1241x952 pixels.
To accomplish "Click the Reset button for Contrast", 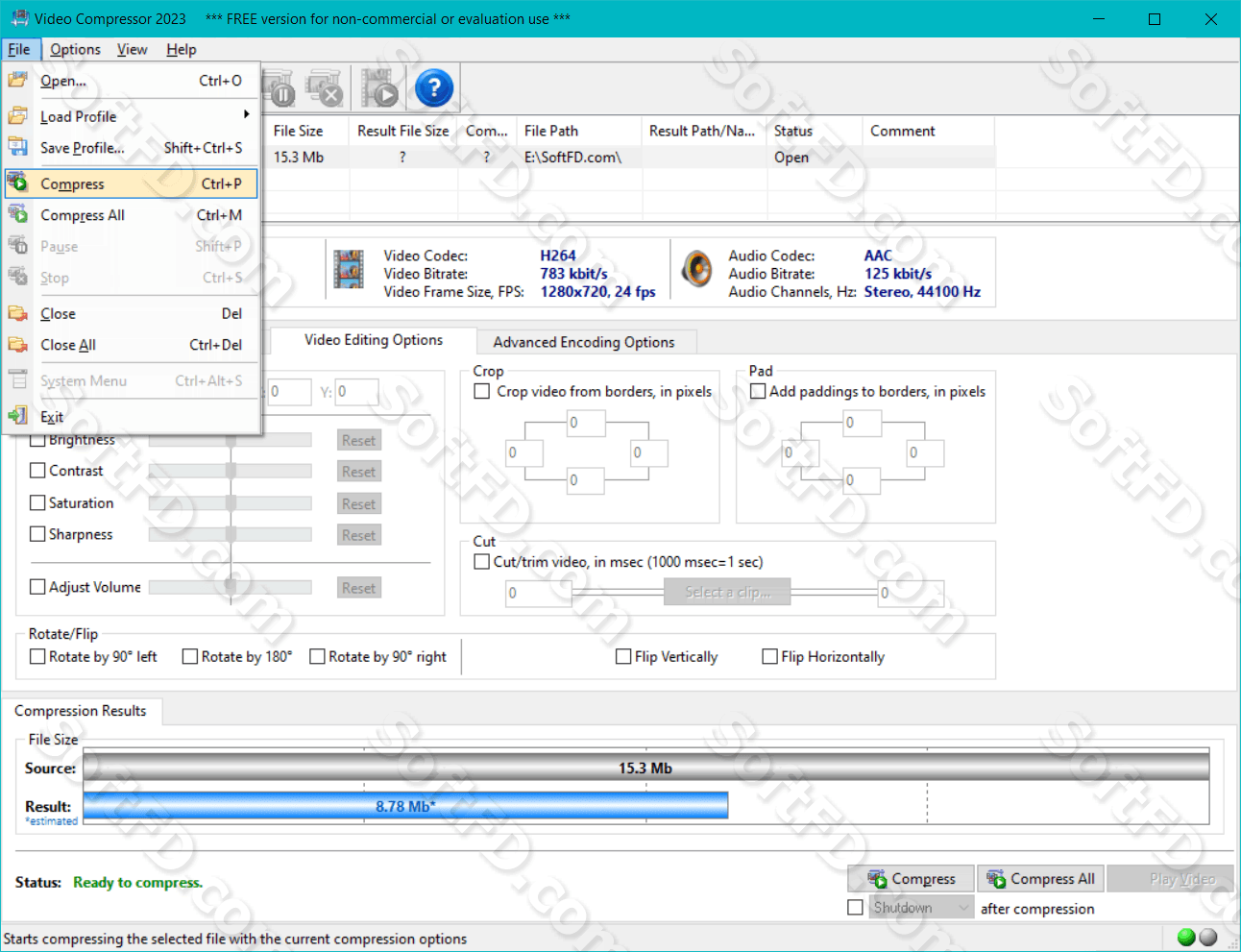I will 359,472.
